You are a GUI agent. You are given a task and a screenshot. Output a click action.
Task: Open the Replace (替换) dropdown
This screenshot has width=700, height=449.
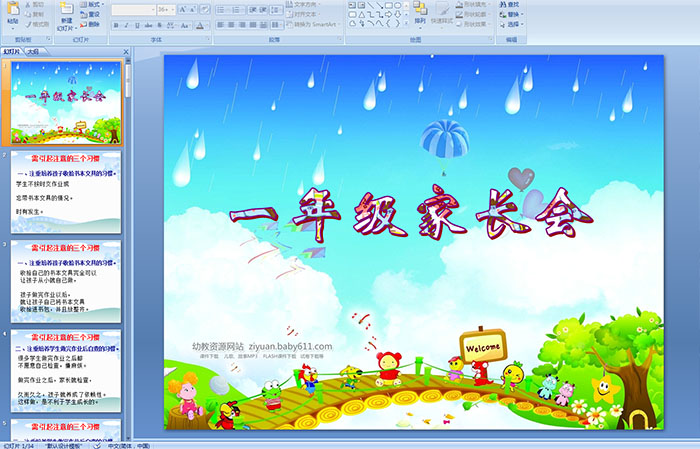coord(512,14)
